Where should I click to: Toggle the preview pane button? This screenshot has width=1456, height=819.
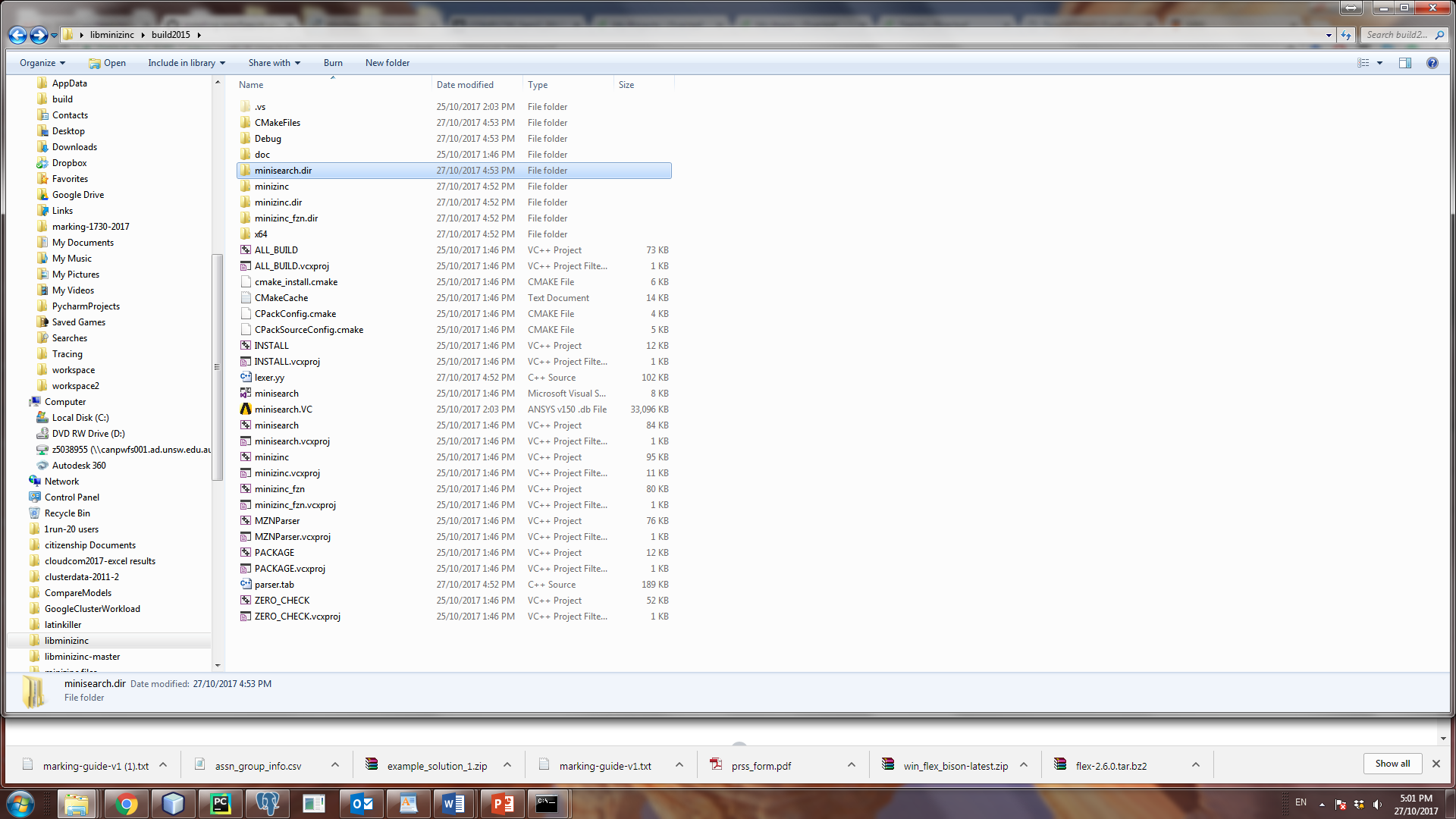point(1404,63)
